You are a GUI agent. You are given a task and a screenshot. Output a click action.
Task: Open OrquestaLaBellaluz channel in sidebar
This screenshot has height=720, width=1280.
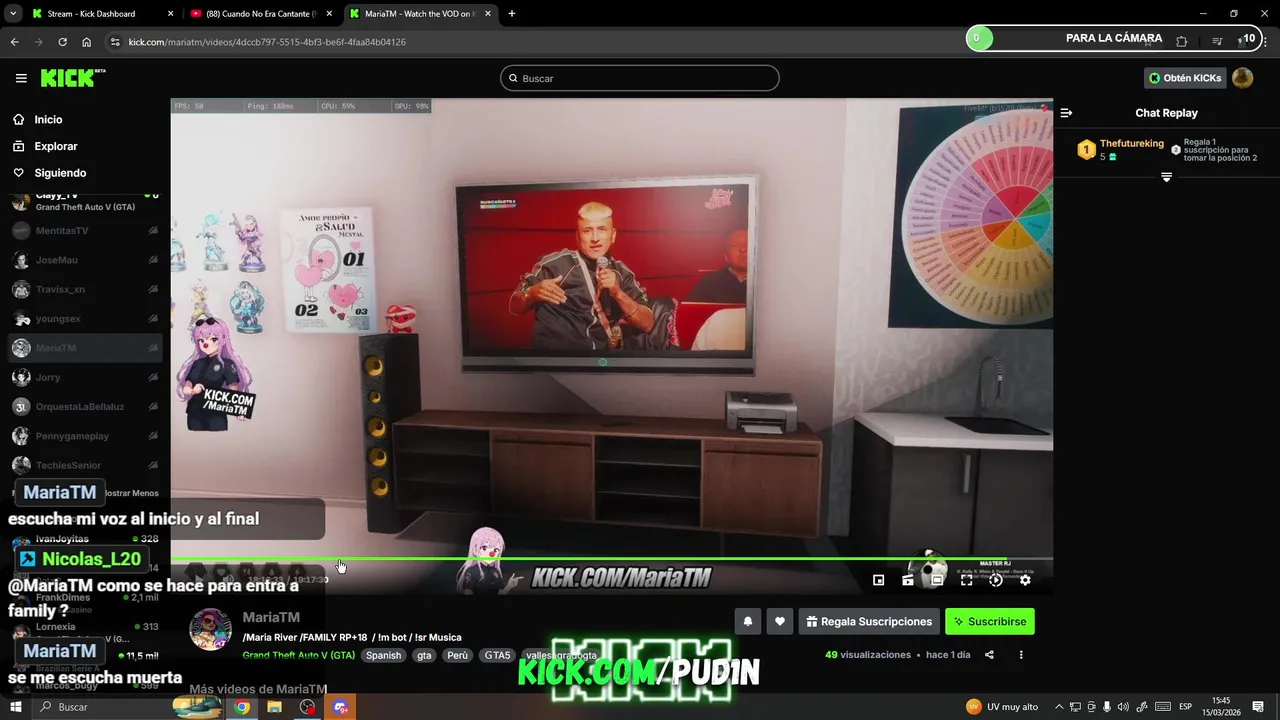click(85, 407)
